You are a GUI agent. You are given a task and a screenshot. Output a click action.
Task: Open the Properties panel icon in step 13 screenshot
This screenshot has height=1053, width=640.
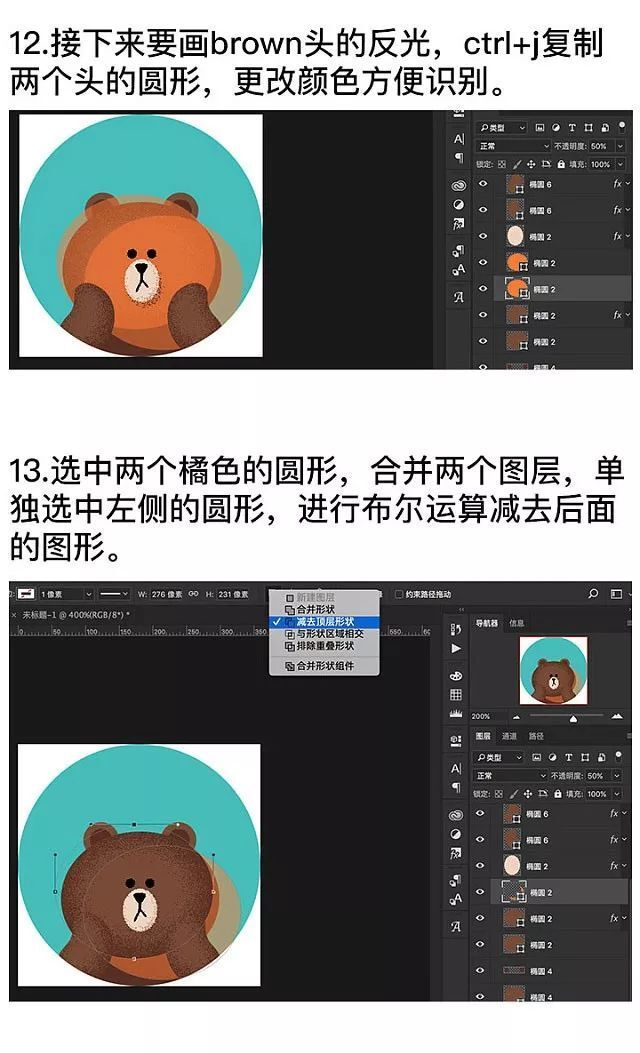click(456, 740)
